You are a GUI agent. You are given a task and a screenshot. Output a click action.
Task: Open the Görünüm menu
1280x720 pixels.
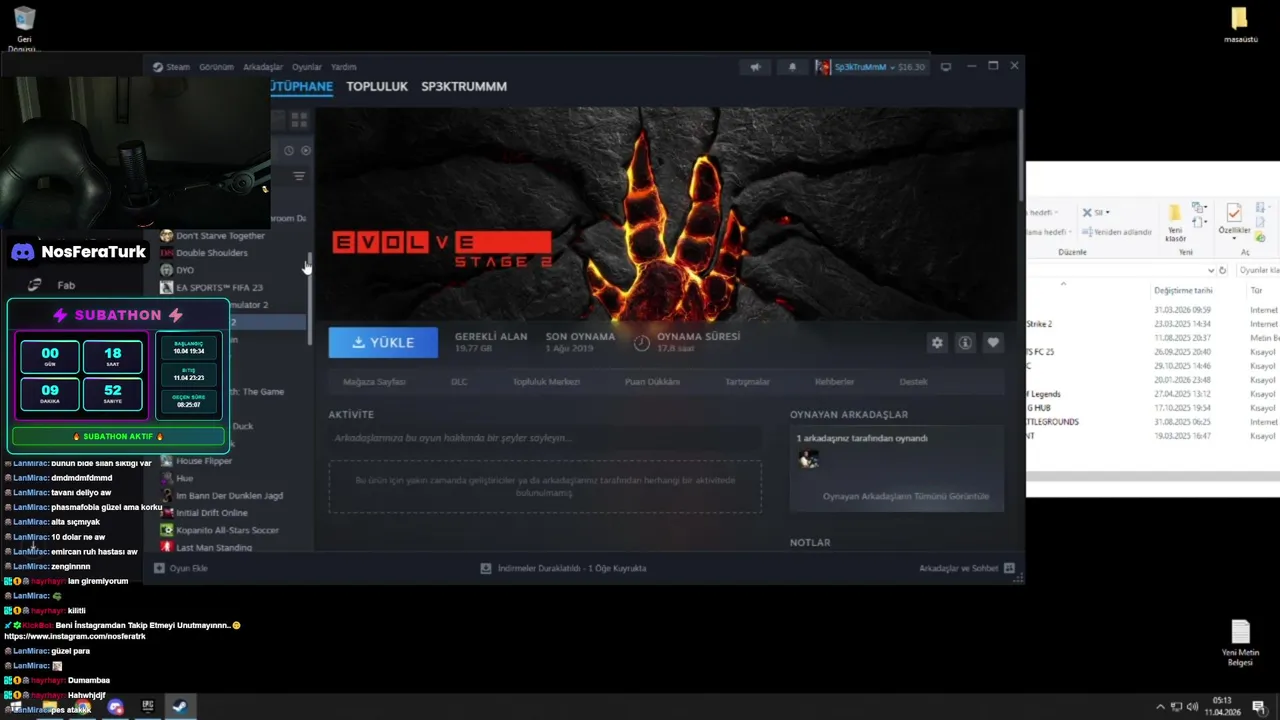pos(216,67)
